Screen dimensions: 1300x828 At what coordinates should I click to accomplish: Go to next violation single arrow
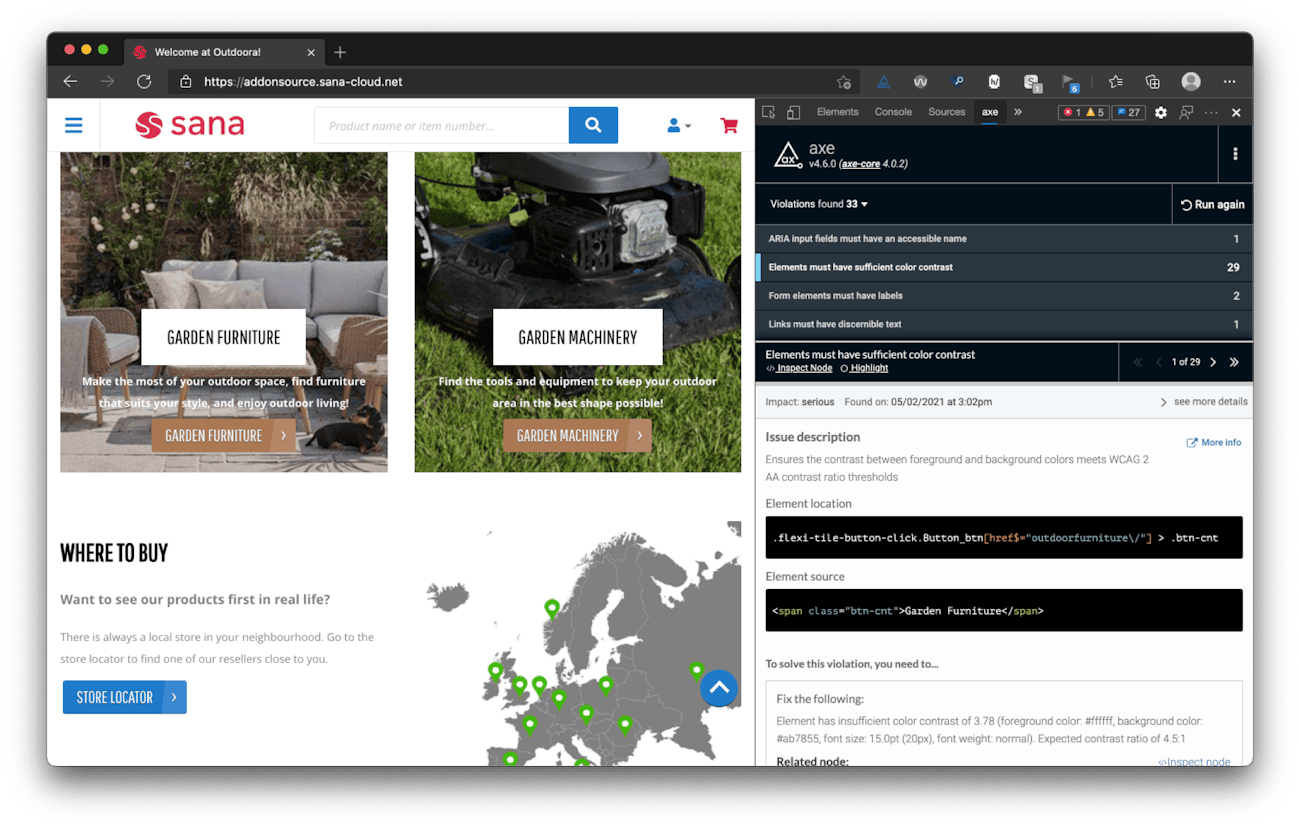point(1213,362)
